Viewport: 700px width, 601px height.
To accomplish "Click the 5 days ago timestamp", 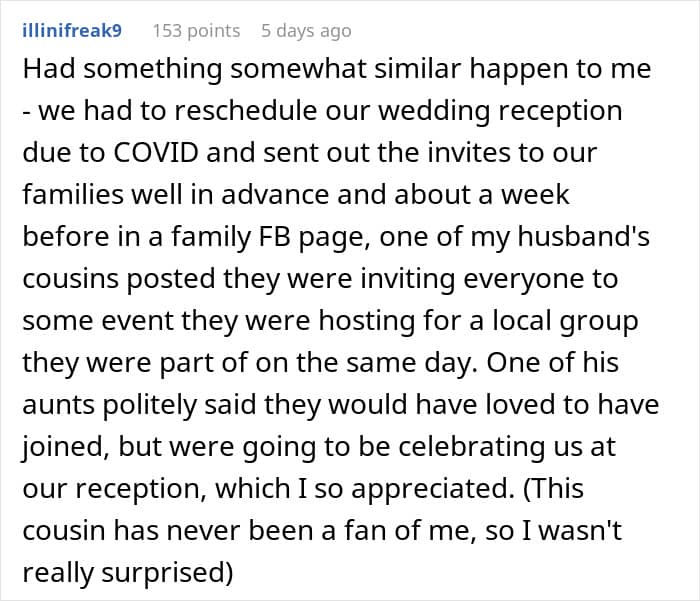I will 306,31.
